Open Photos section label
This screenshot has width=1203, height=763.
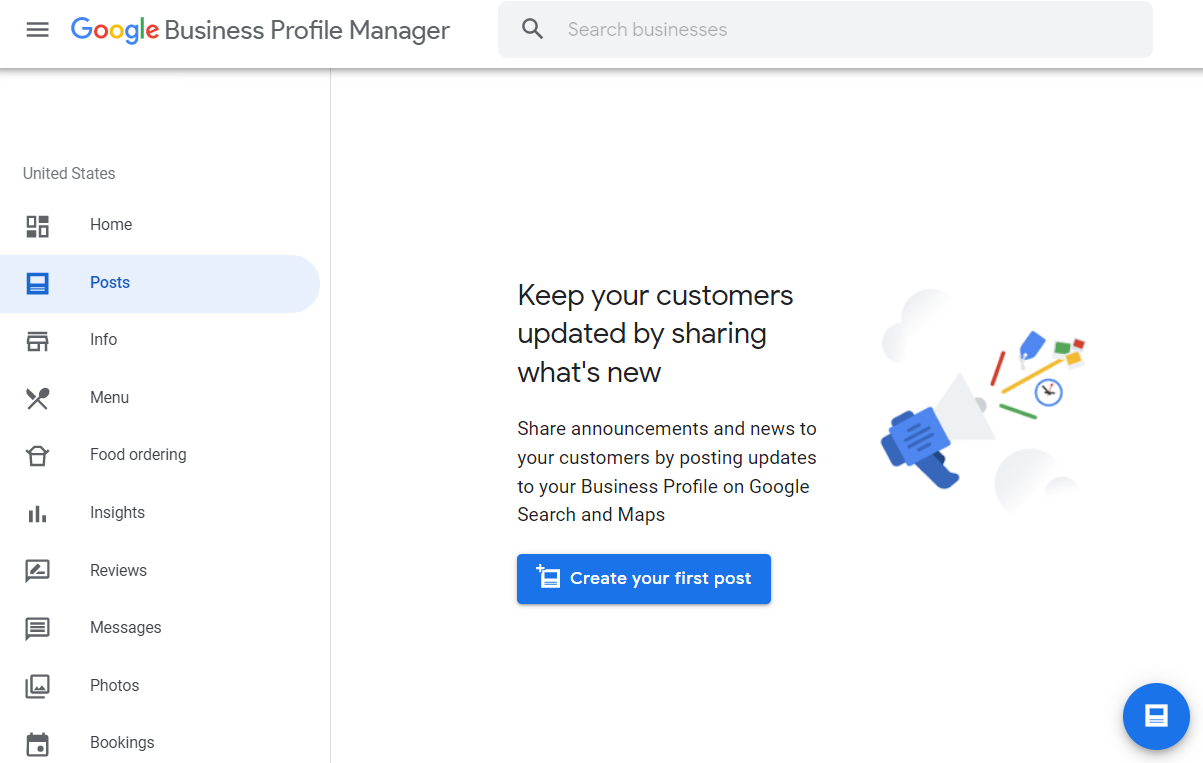click(114, 686)
